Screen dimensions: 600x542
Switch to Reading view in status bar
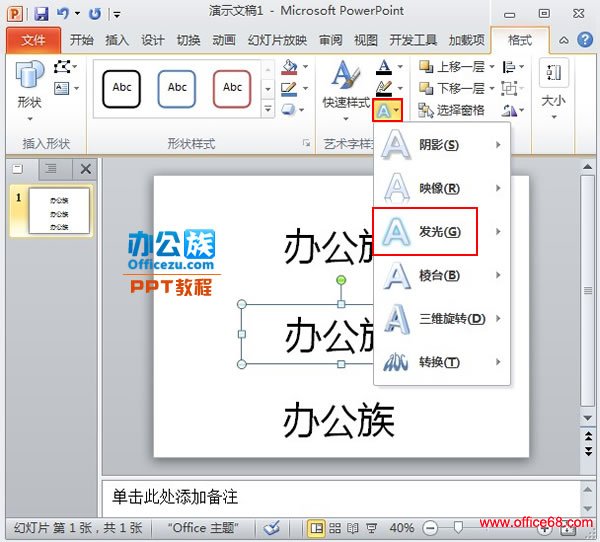[x=352, y=529]
